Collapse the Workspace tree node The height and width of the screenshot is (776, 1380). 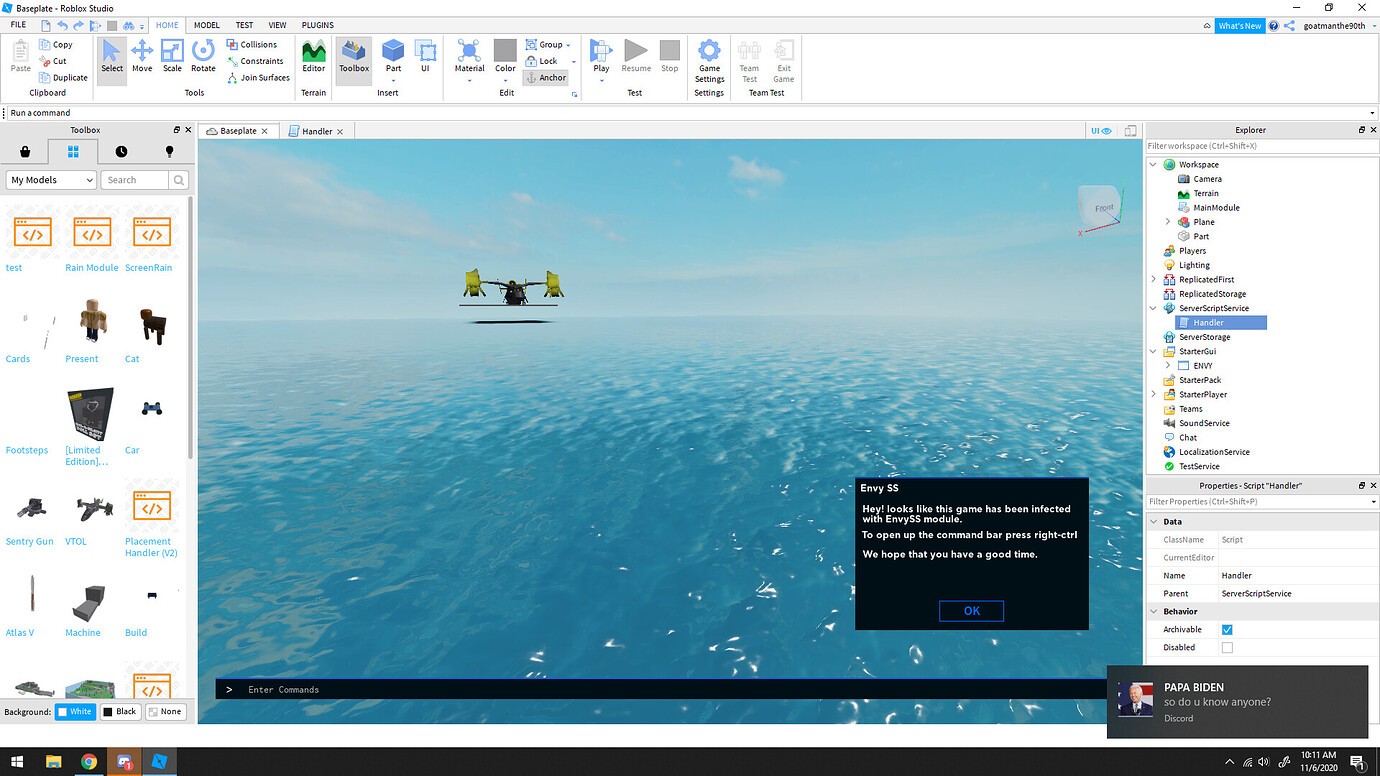point(1153,164)
